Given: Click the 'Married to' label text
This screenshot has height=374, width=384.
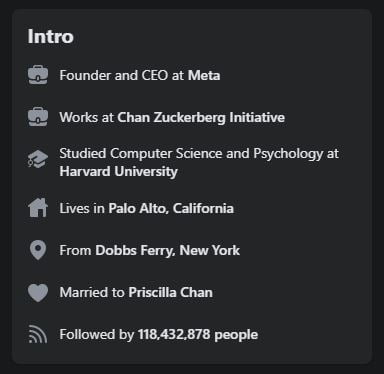Looking at the screenshot, I should pos(92,292).
